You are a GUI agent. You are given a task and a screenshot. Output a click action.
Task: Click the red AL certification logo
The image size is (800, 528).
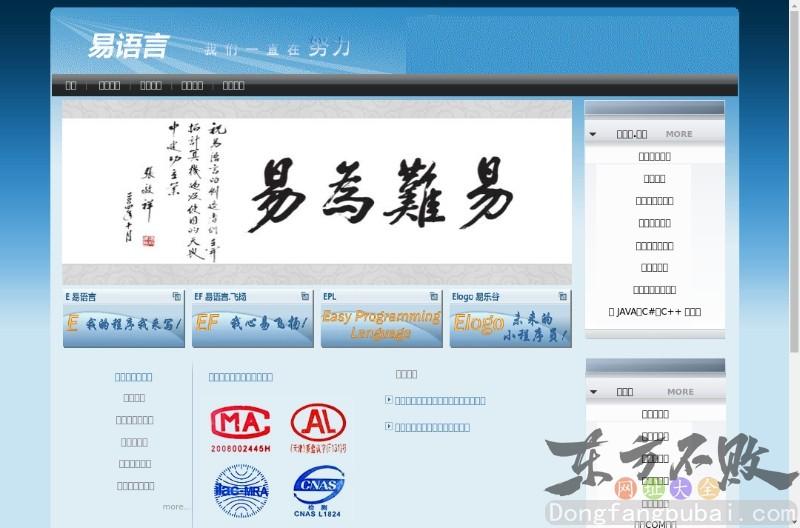(x=318, y=429)
